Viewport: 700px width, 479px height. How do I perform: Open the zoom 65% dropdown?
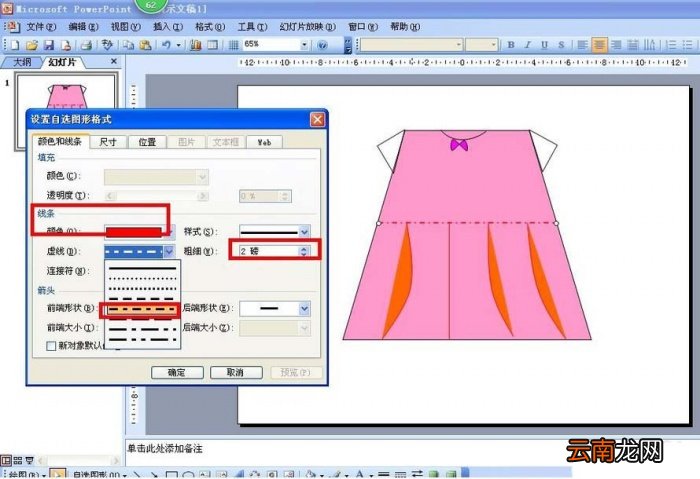tap(304, 45)
